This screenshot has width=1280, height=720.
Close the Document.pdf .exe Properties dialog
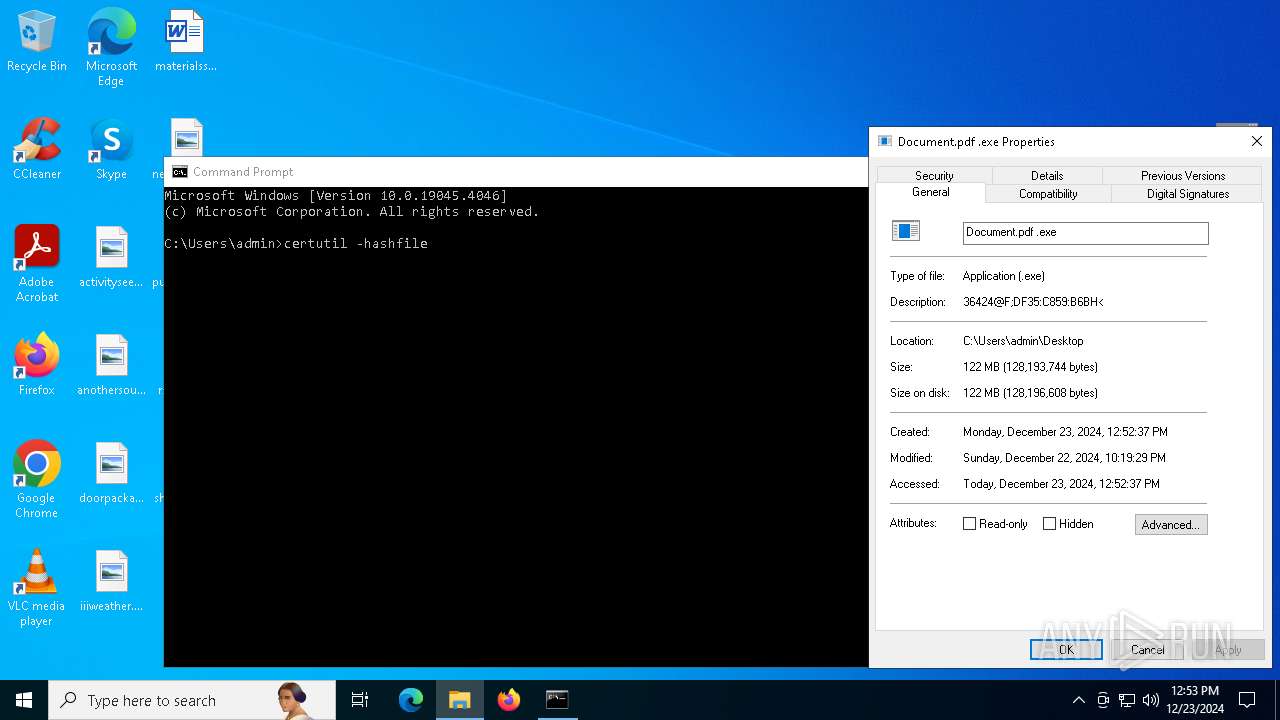coord(1257,142)
